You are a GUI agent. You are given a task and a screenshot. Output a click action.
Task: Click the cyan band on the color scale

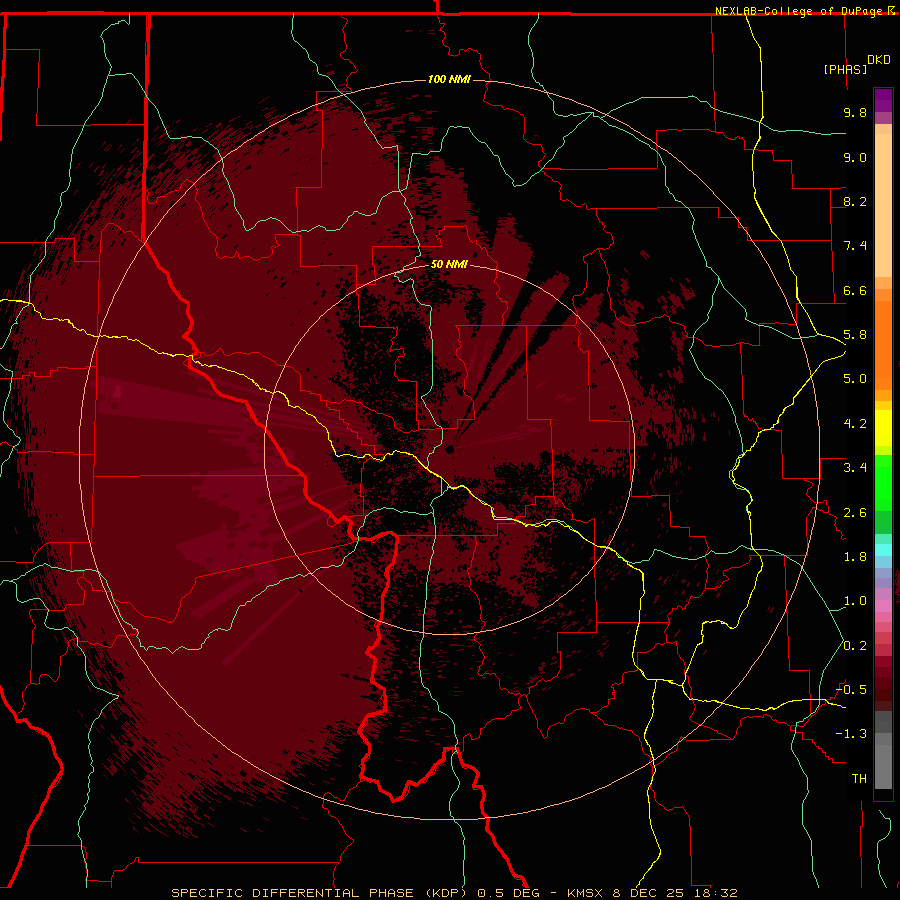click(883, 550)
